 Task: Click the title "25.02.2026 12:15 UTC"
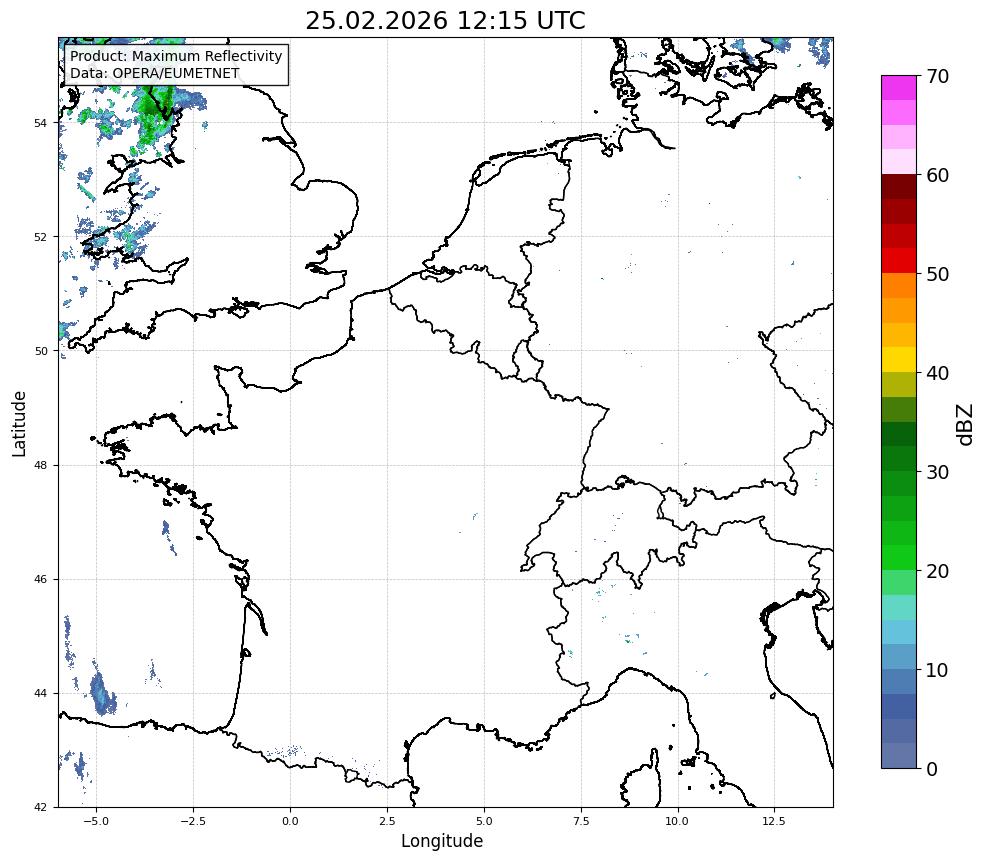pyautogui.click(x=445, y=21)
